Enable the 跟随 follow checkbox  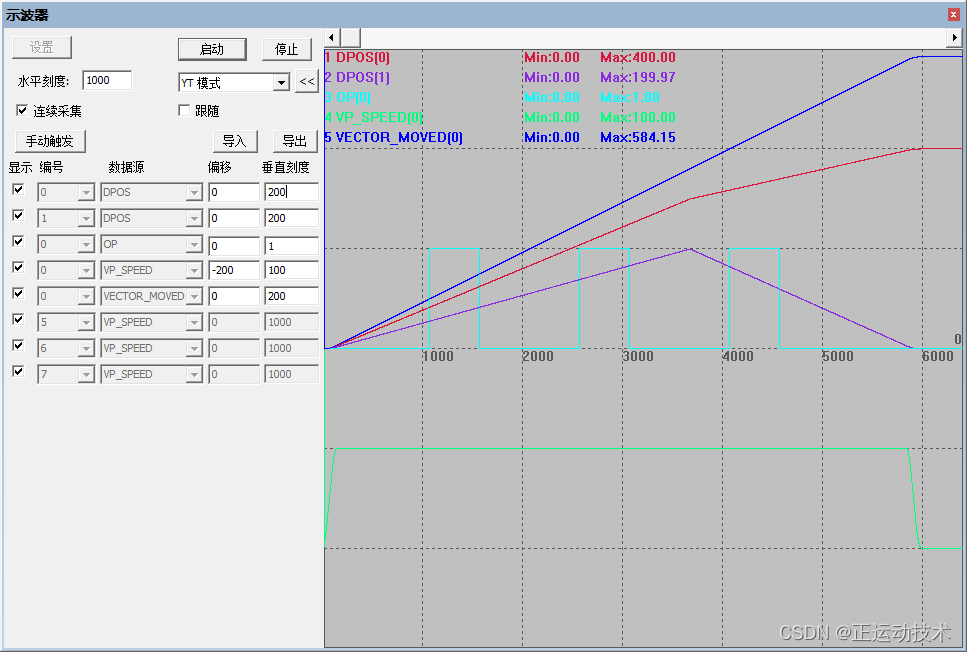pos(184,110)
